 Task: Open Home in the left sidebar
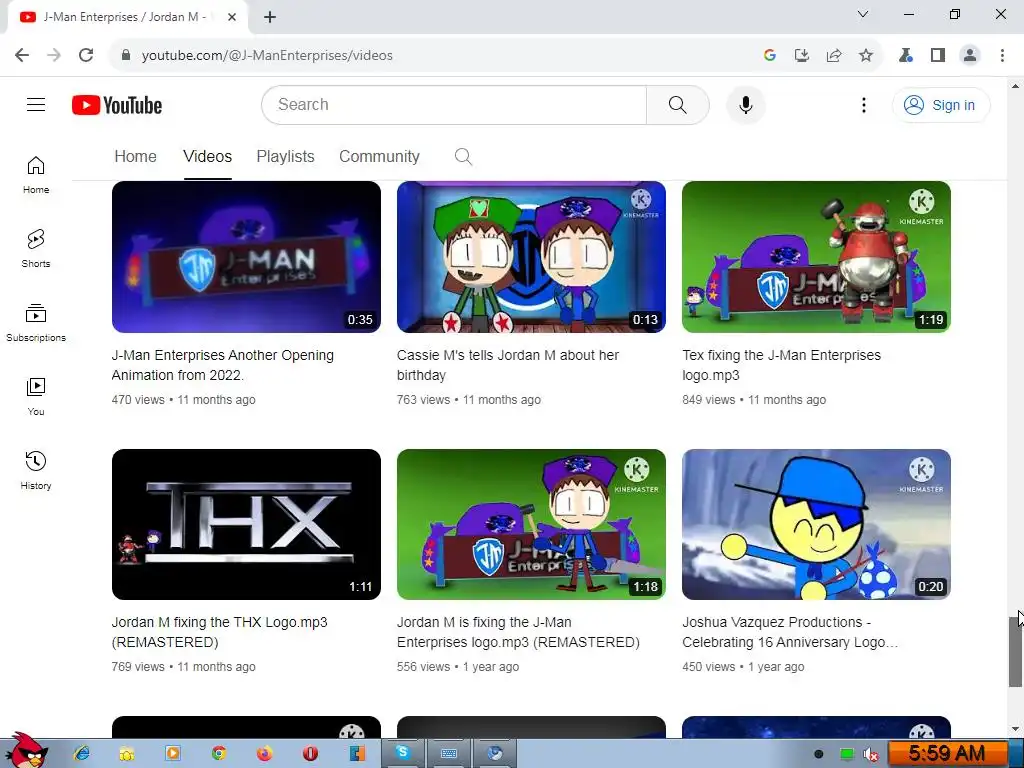pyautogui.click(x=36, y=175)
